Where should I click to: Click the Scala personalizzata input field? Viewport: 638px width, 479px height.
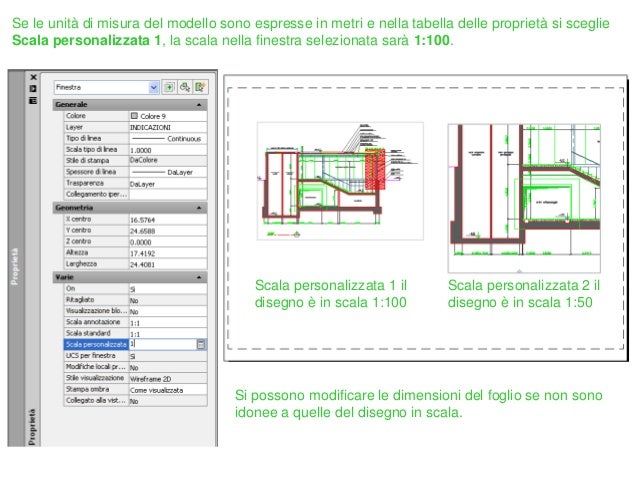coord(163,345)
